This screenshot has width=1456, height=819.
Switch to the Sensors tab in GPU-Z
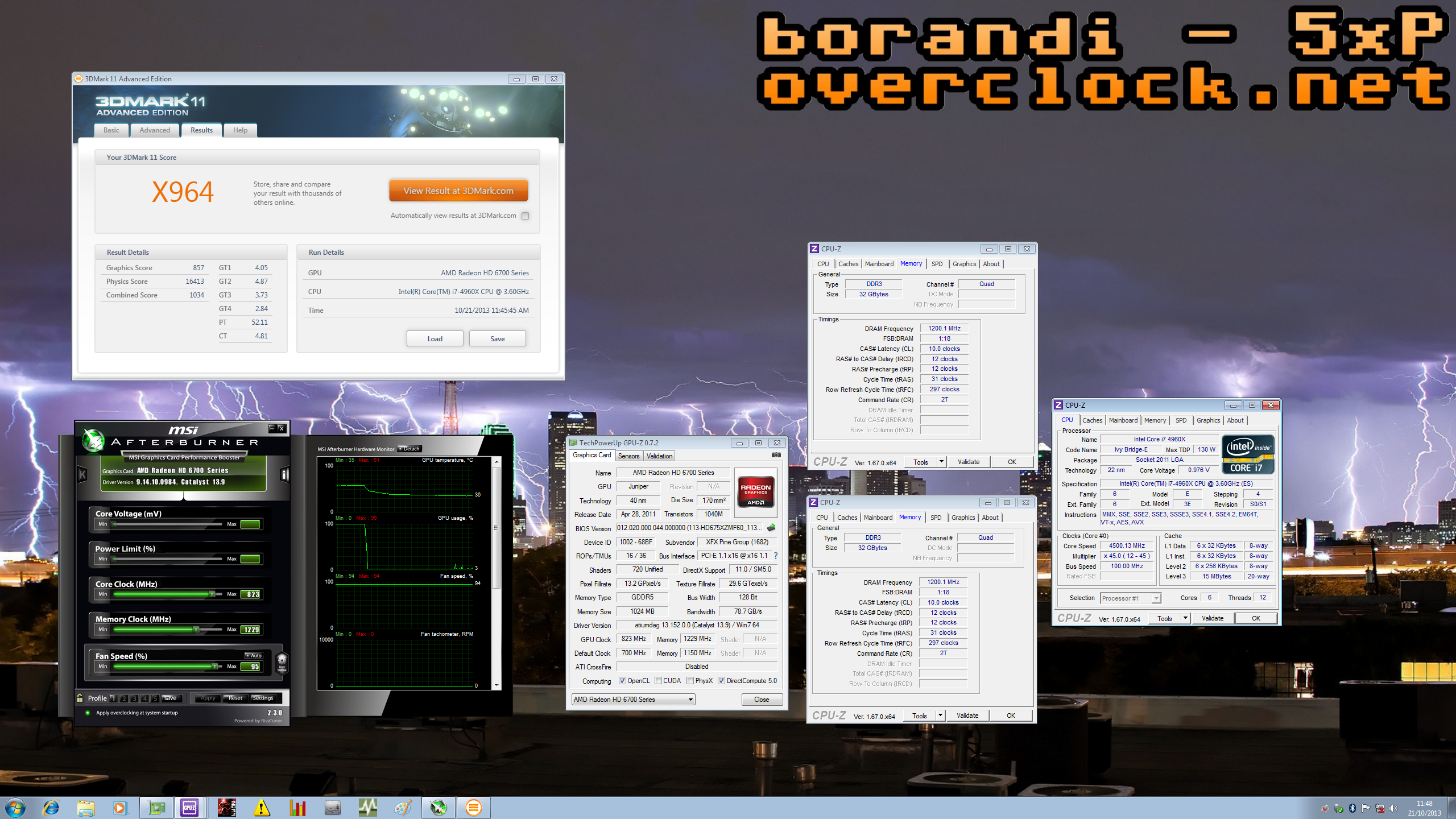pyautogui.click(x=629, y=456)
